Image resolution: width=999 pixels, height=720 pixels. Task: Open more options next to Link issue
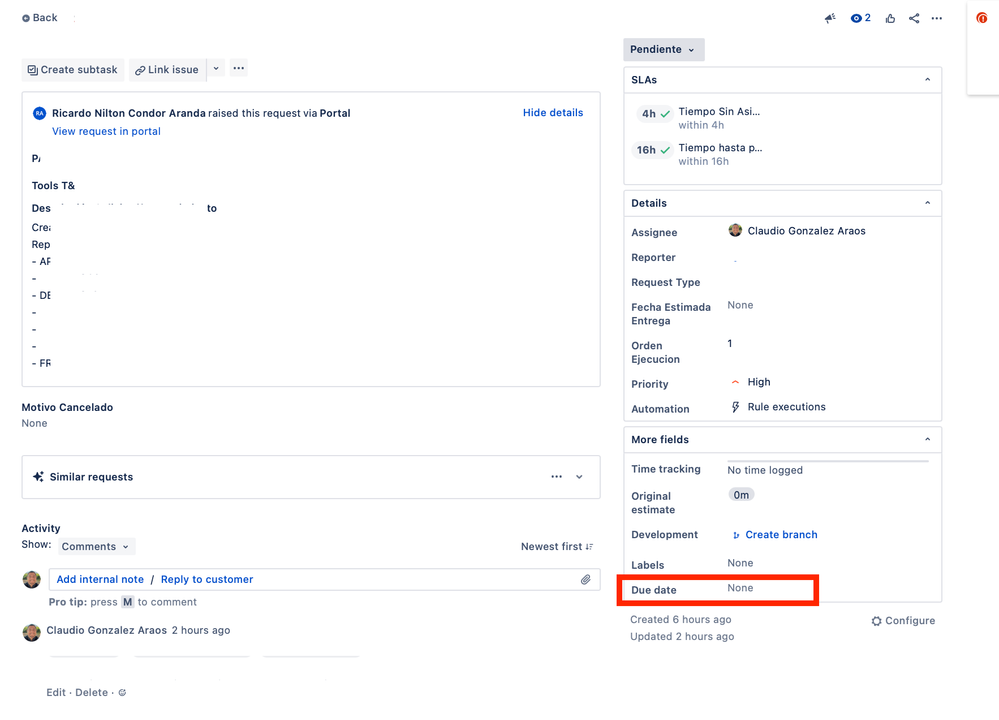[x=238, y=68]
